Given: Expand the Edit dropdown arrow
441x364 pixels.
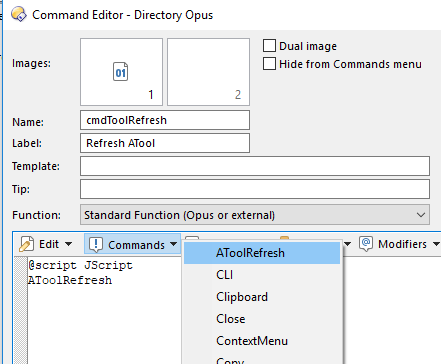Looking at the screenshot, I should 68,244.
